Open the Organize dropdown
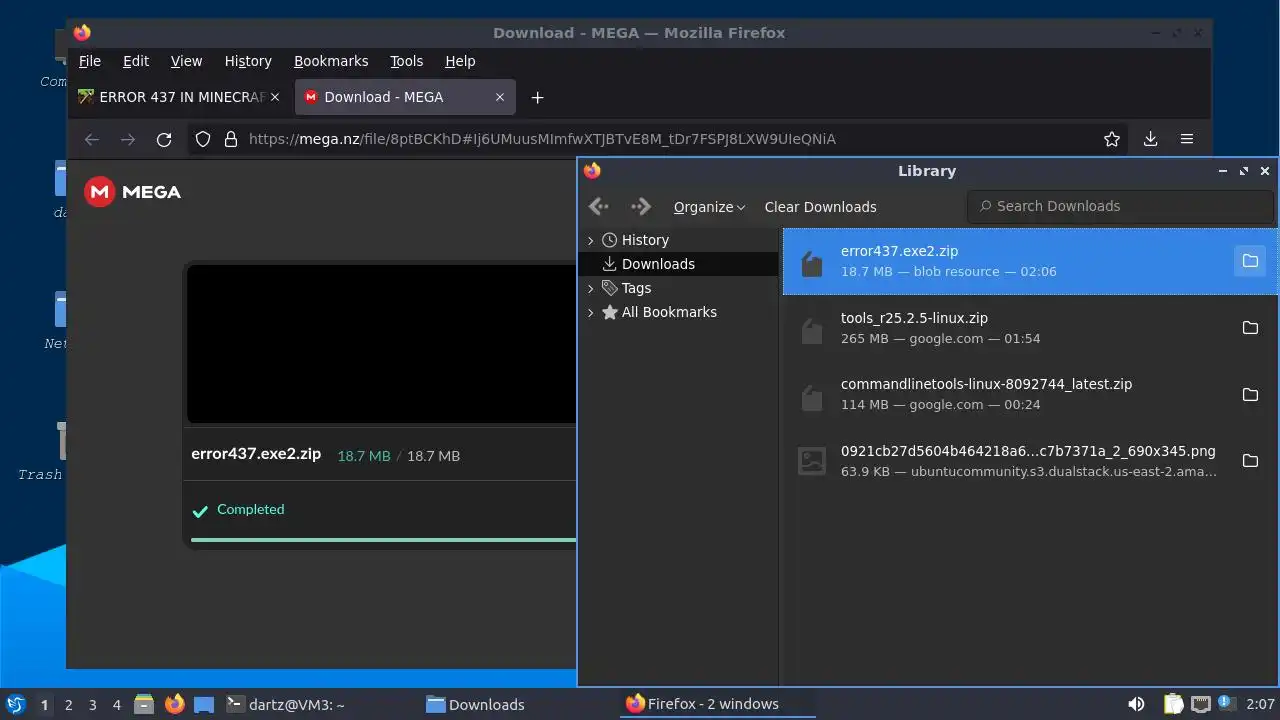This screenshot has height=720, width=1280. [x=709, y=207]
